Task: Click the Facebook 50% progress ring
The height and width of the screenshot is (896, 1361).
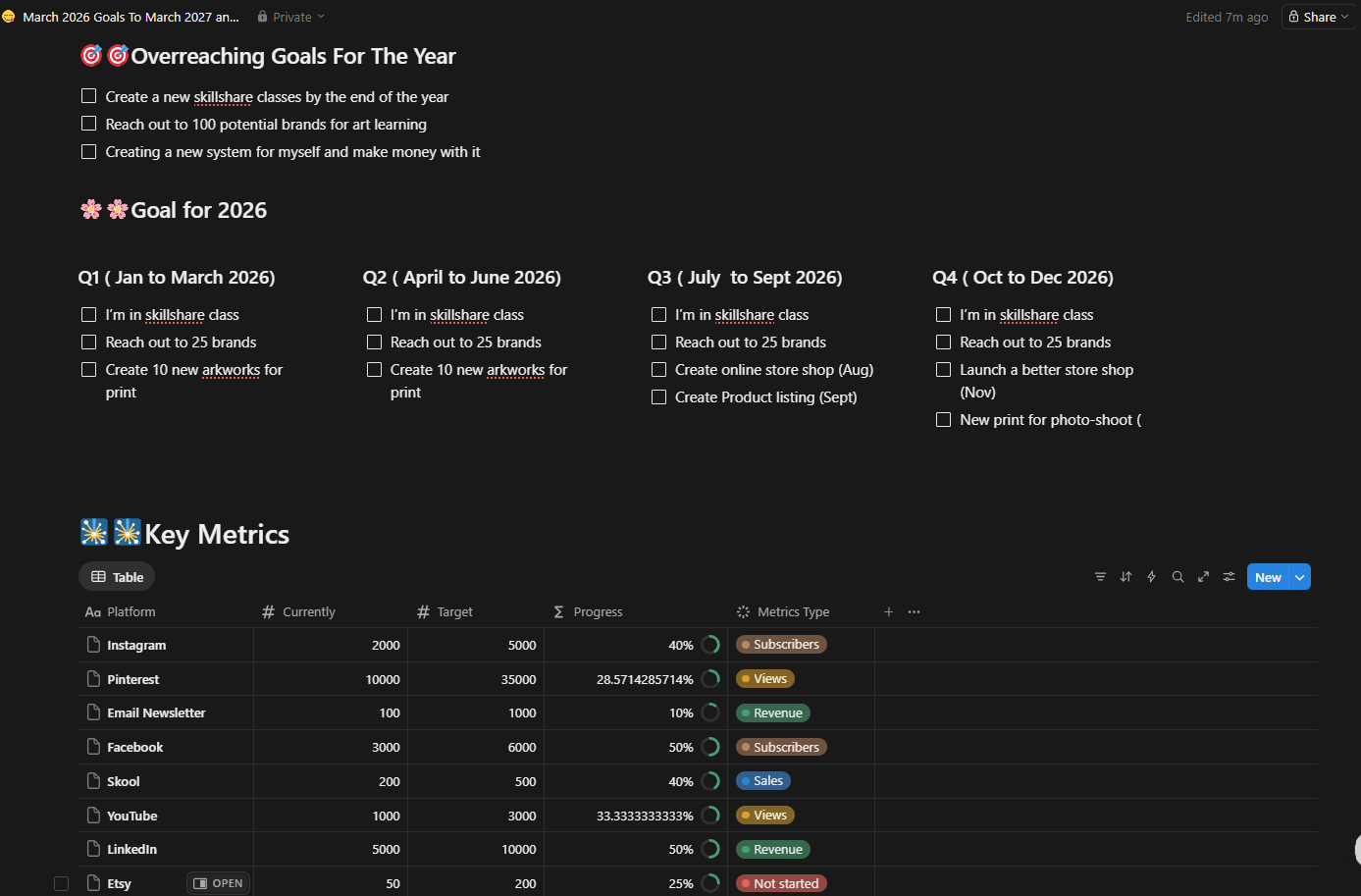Action: pyautogui.click(x=710, y=747)
